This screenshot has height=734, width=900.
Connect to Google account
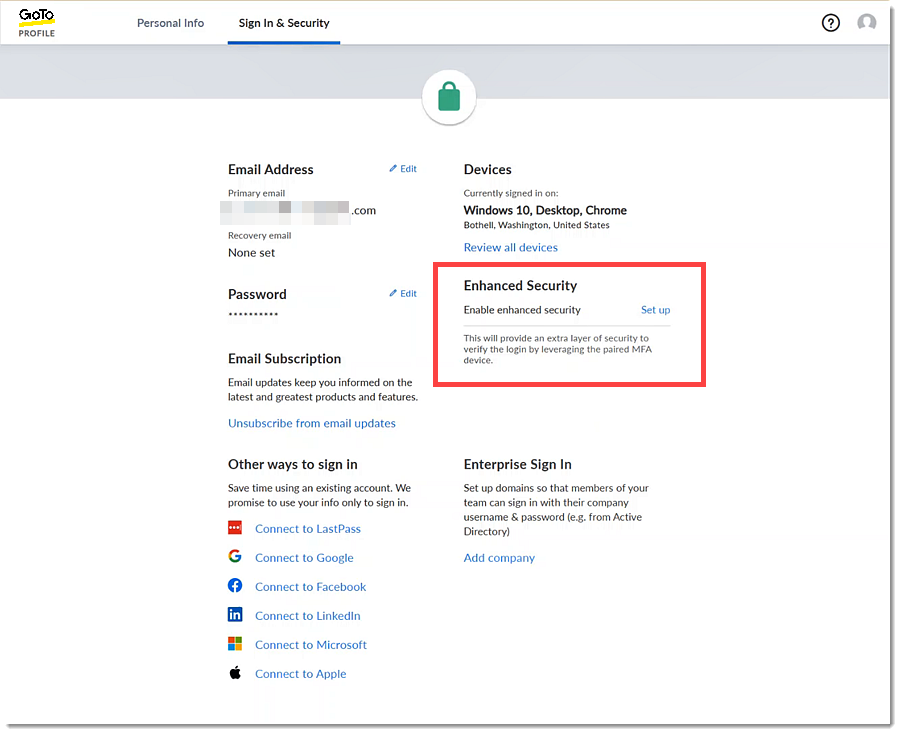tap(304, 557)
